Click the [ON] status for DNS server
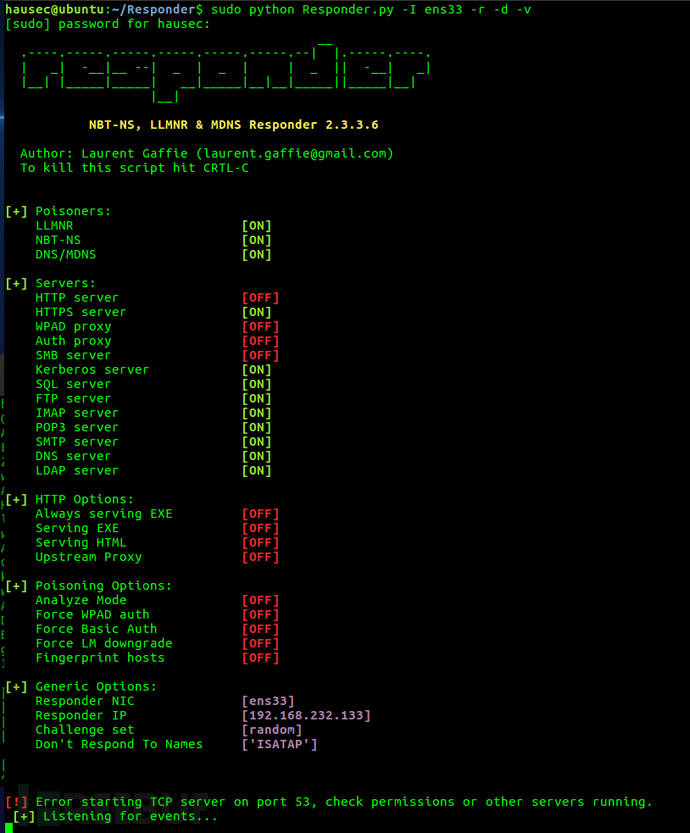 coord(257,456)
